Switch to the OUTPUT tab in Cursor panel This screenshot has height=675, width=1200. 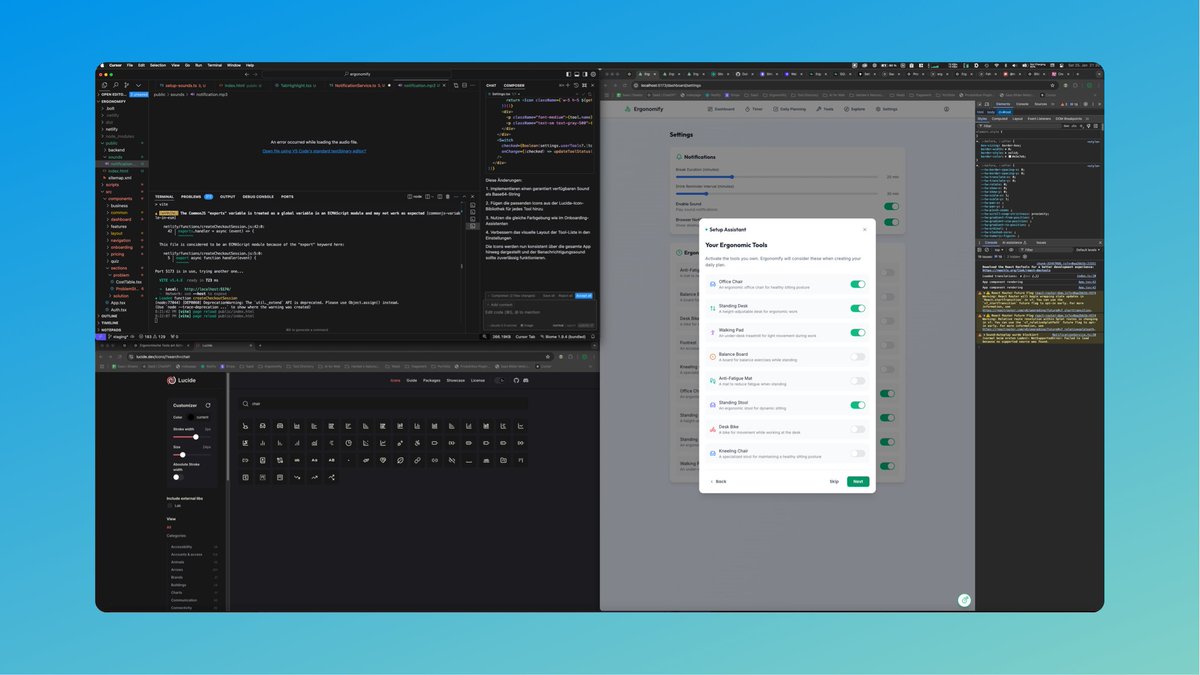point(227,197)
